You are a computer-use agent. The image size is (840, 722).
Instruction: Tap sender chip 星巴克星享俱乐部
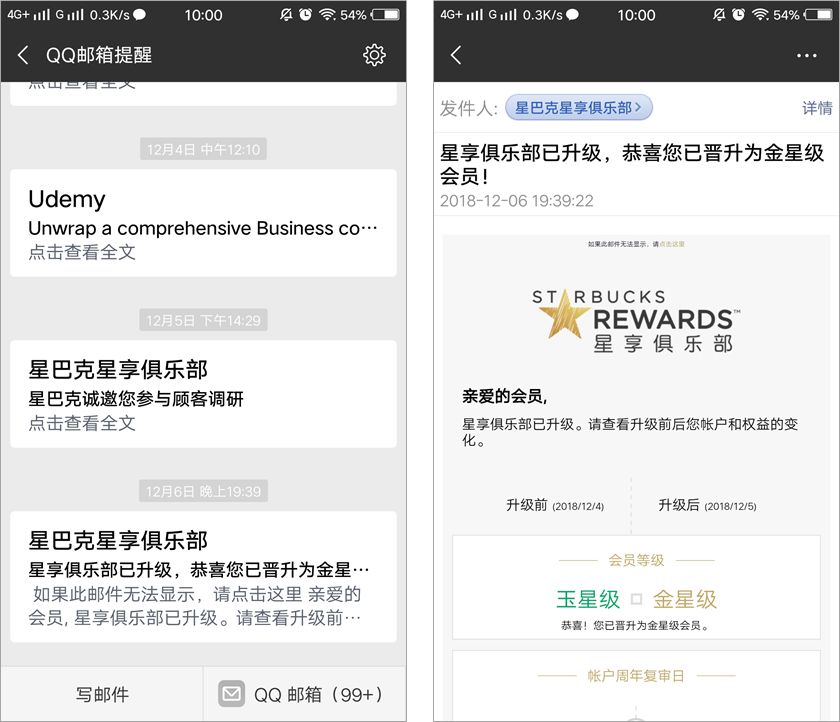click(579, 108)
